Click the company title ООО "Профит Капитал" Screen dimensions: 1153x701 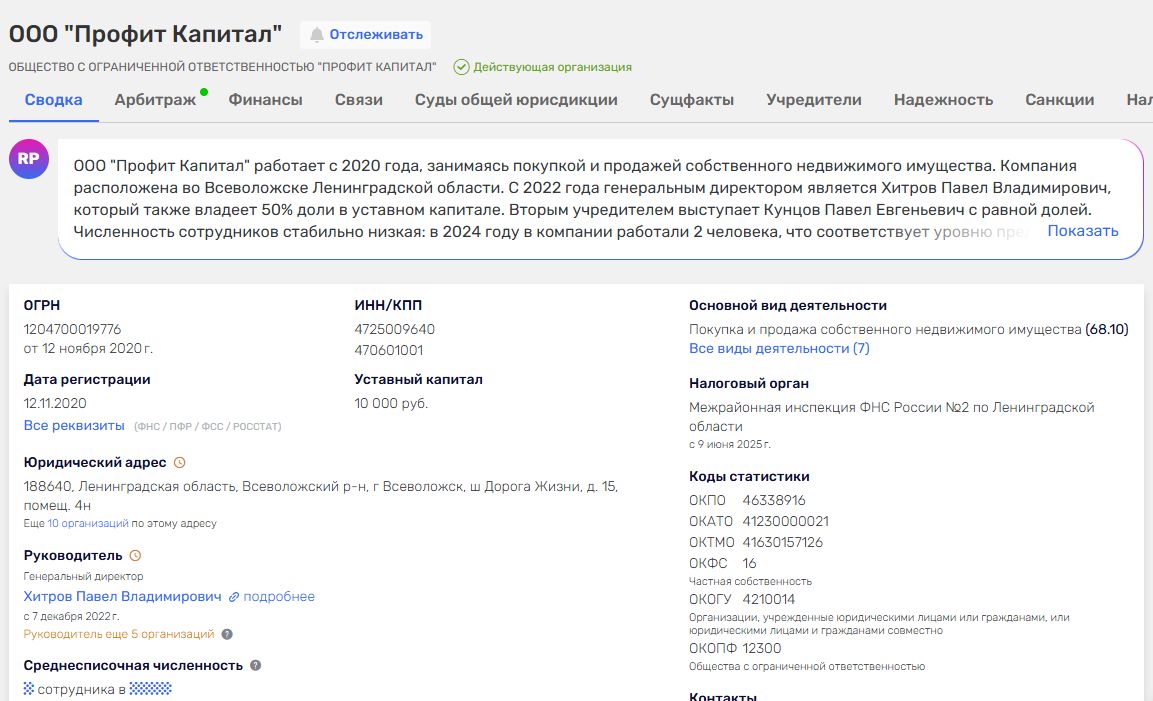click(x=146, y=34)
